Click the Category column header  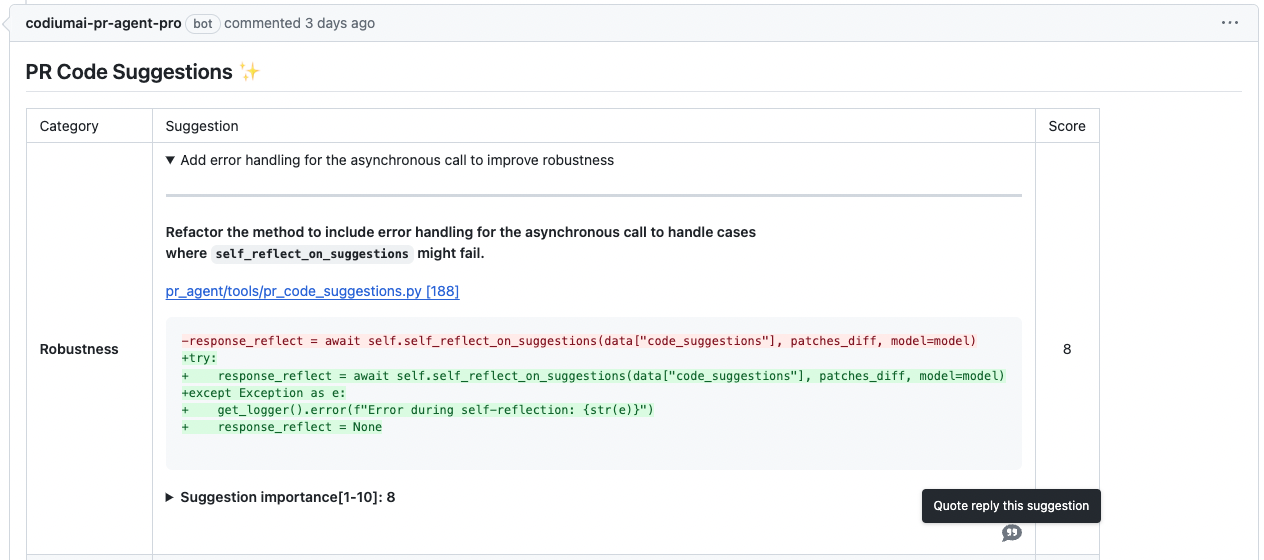(x=69, y=126)
